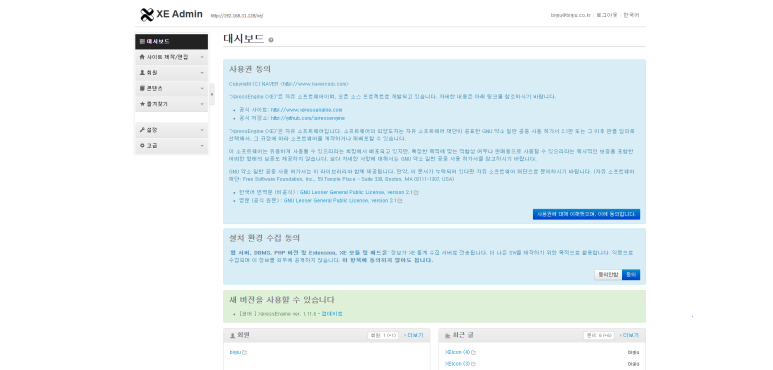
Task: Open member bigju in 회원 list
Action: click(x=236, y=352)
